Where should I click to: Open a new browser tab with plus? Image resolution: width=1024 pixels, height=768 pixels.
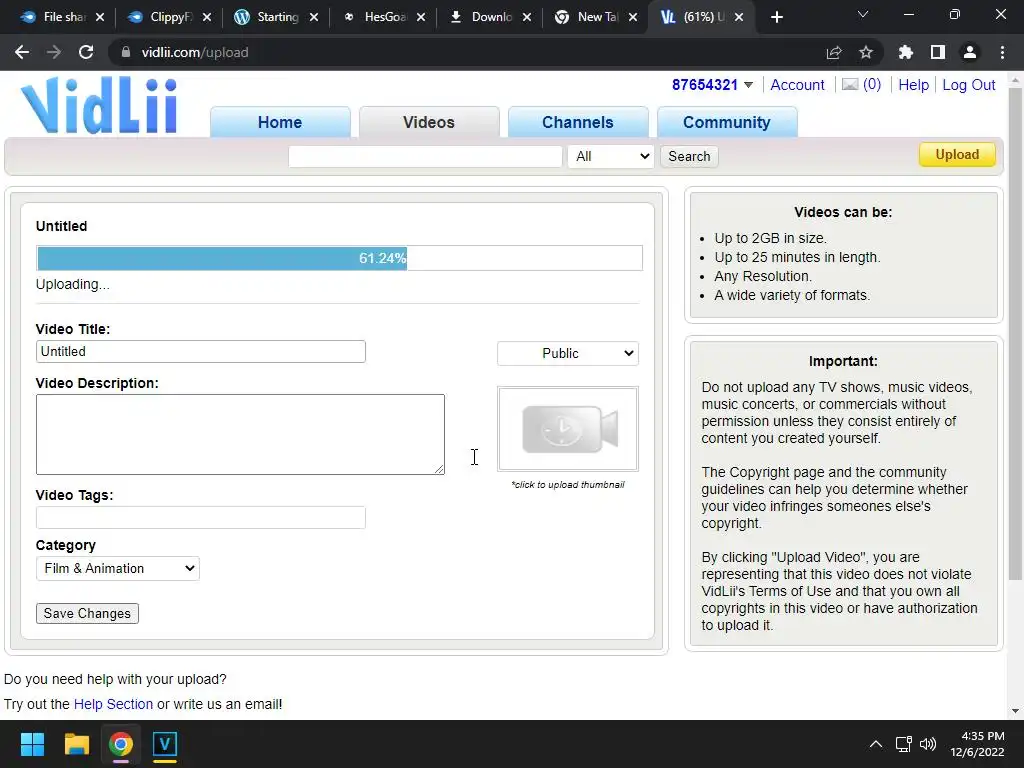776,17
